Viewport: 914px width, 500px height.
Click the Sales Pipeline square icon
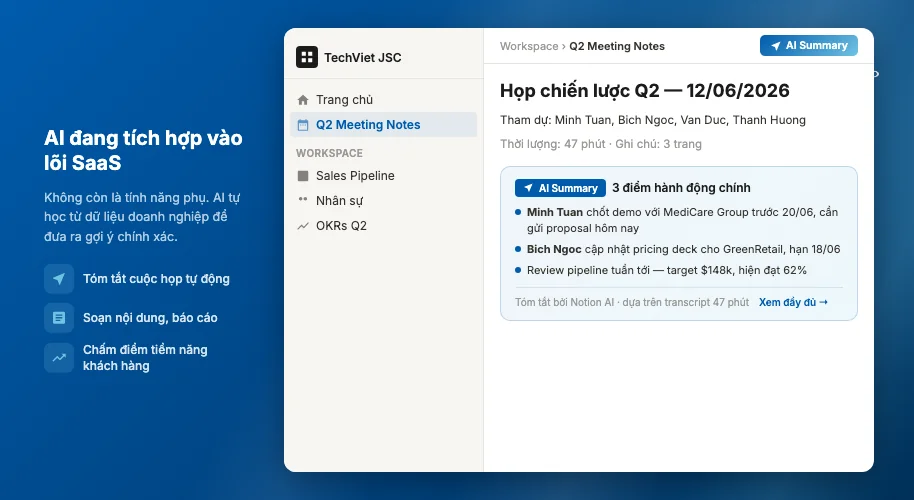click(303, 176)
